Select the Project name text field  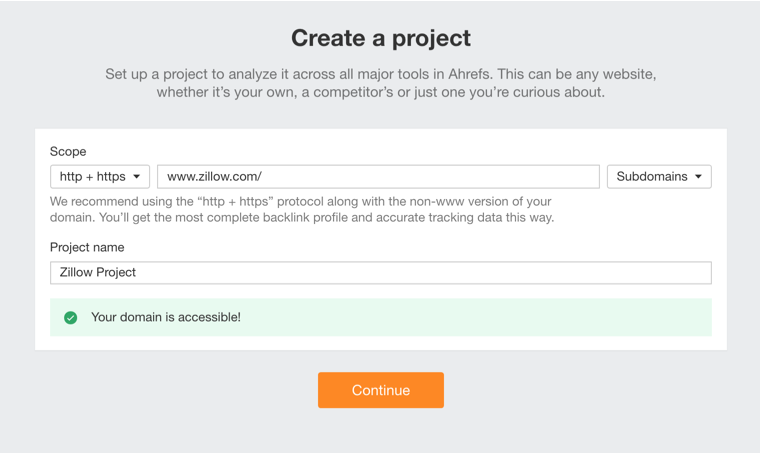(x=380, y=273)
